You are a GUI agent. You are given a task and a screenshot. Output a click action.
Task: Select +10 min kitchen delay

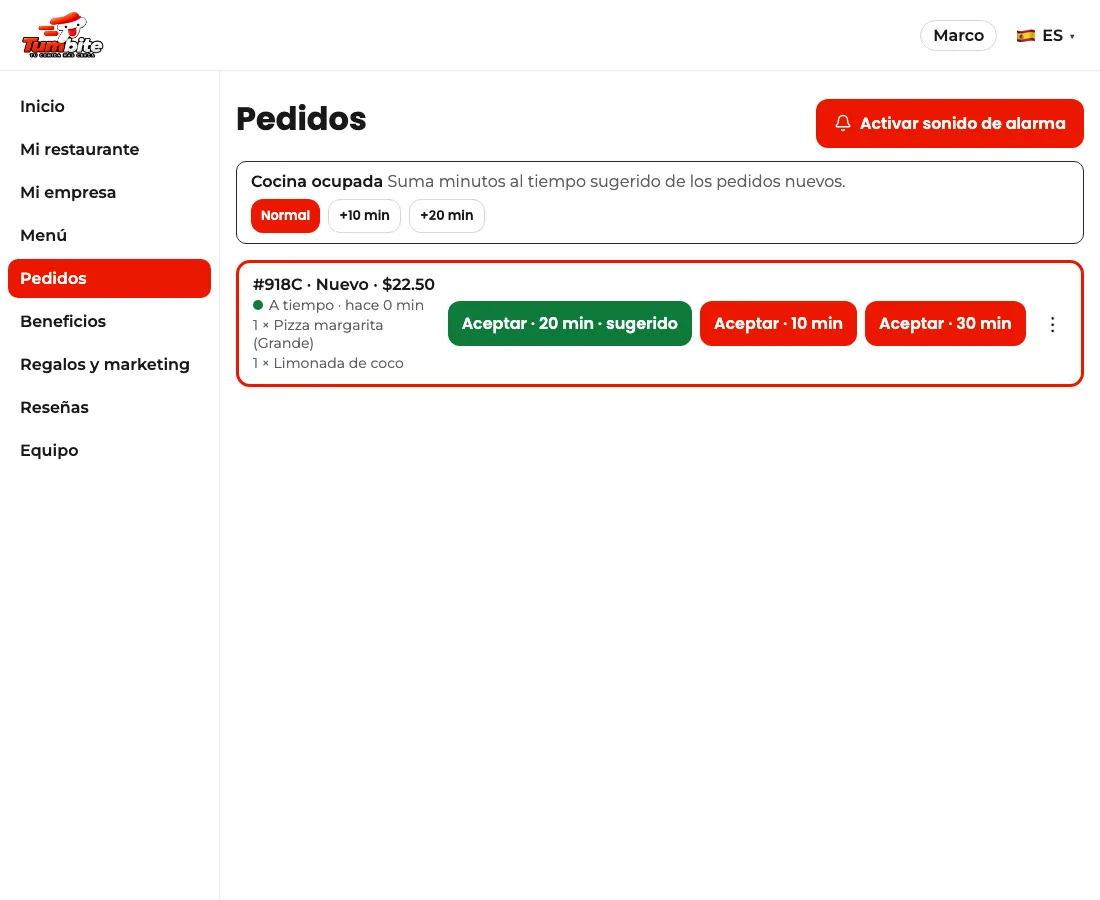tap(364, 216)
